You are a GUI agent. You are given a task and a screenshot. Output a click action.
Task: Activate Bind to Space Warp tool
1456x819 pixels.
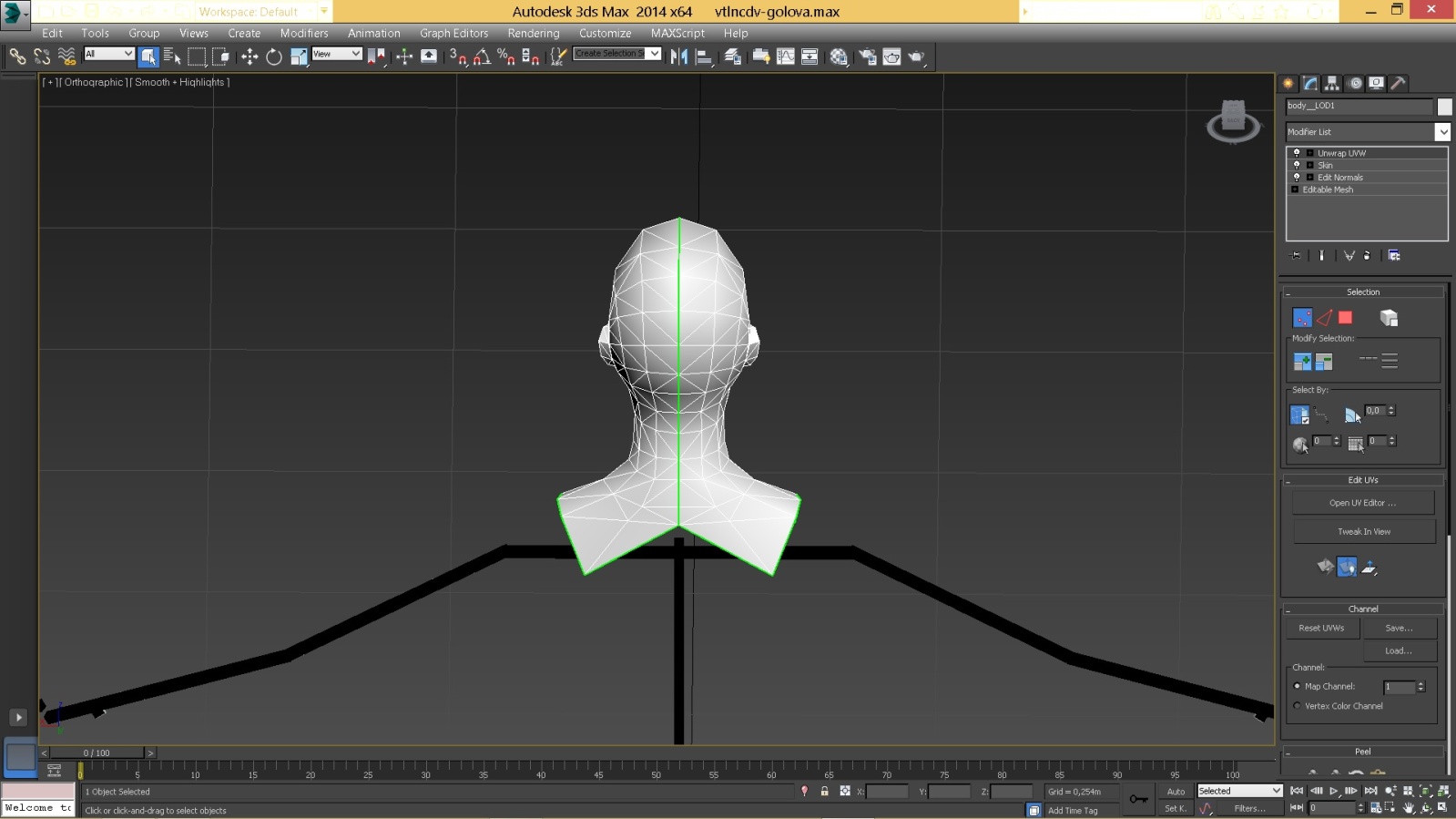(x=66, y=56)
